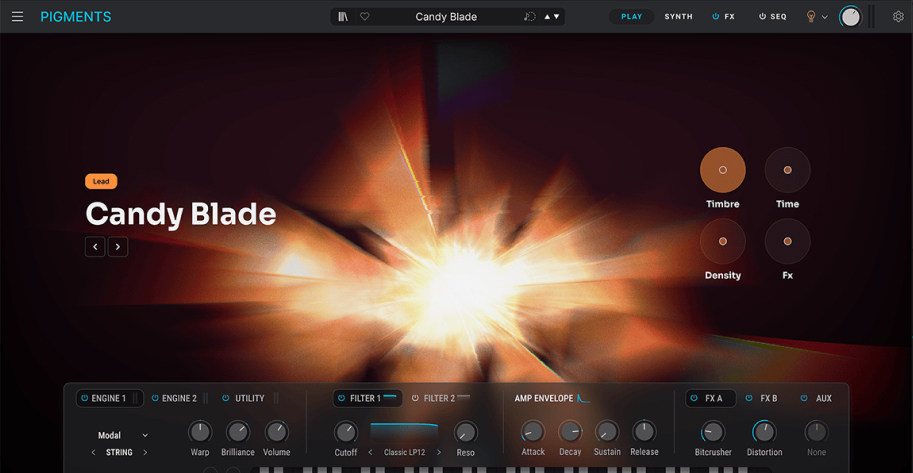Open the settings gear icon
Screen dimensions: 913x473
(x=897, y=17)
